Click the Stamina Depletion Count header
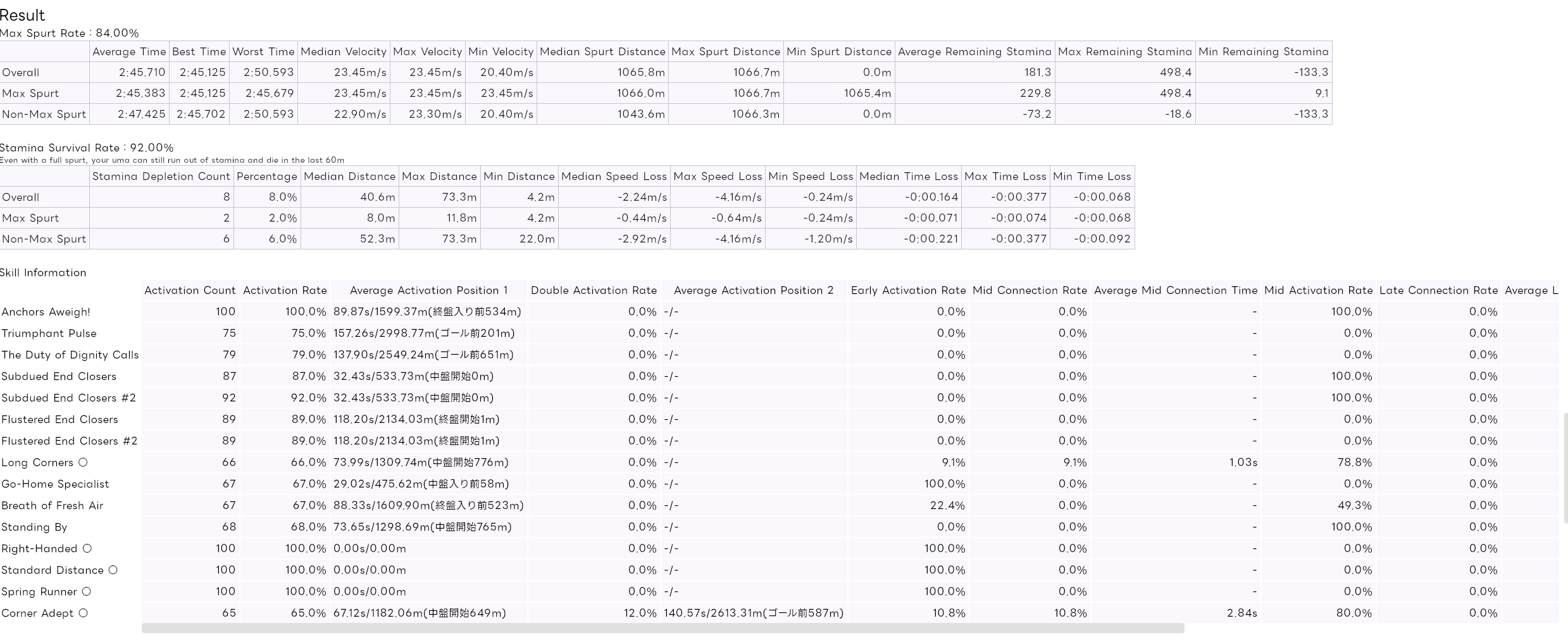 tap(161, 177)
